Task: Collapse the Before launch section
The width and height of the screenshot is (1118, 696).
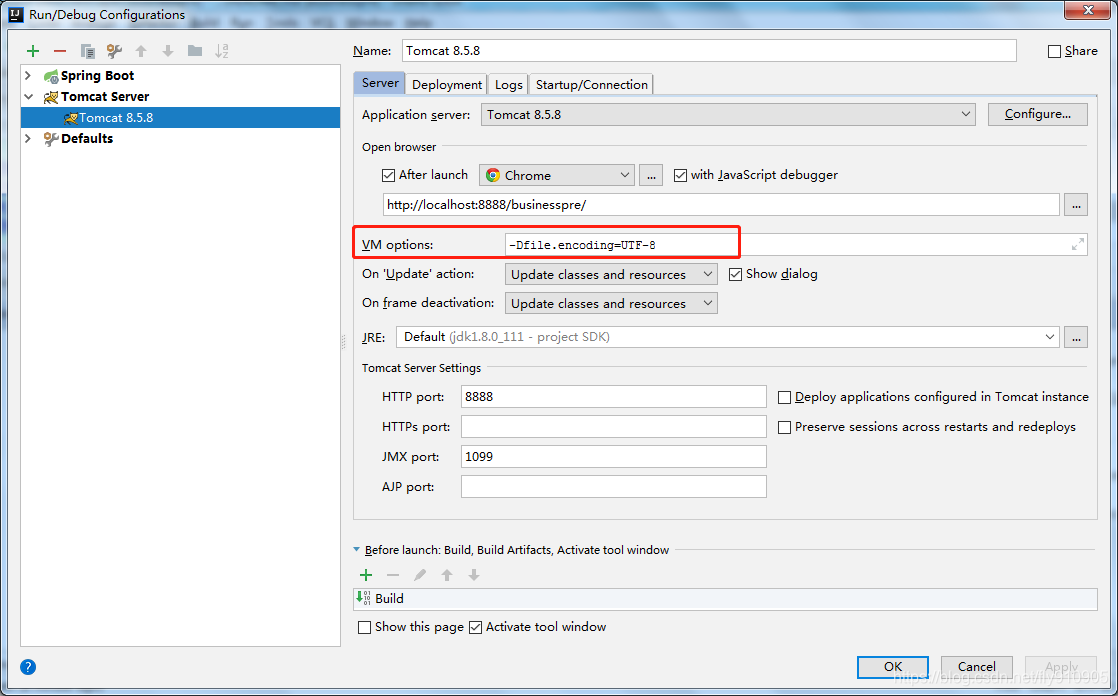Action: click(x=357, y=550)
